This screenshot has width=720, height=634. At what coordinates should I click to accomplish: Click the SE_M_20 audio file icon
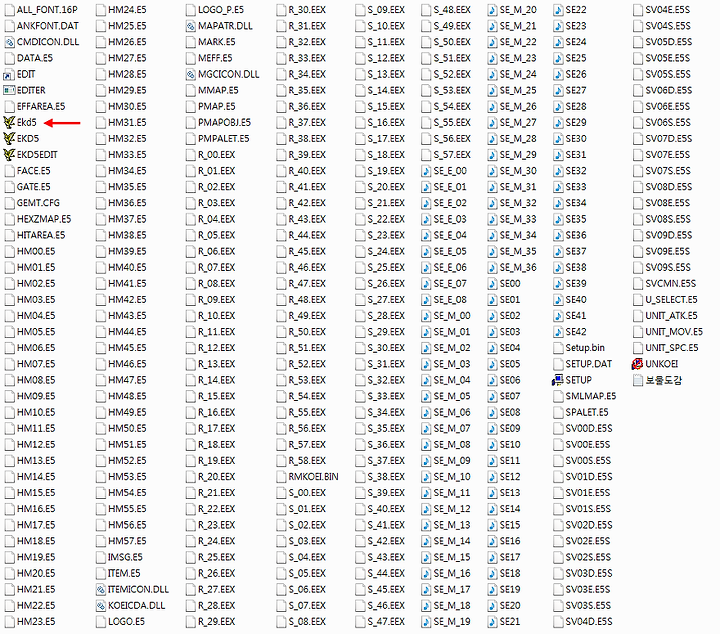click(x=492, y=10)
